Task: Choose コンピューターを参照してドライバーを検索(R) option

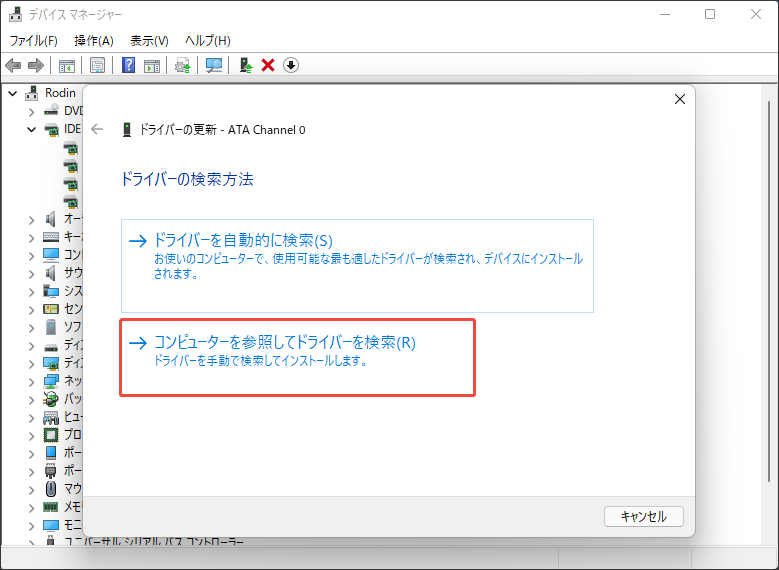Action: [x=297, y=358]
